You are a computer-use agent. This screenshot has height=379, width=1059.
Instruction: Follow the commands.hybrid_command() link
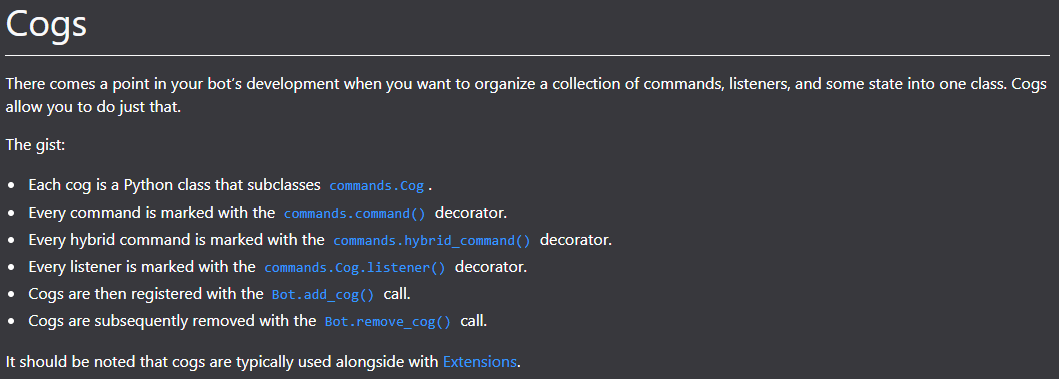point(432,241)
